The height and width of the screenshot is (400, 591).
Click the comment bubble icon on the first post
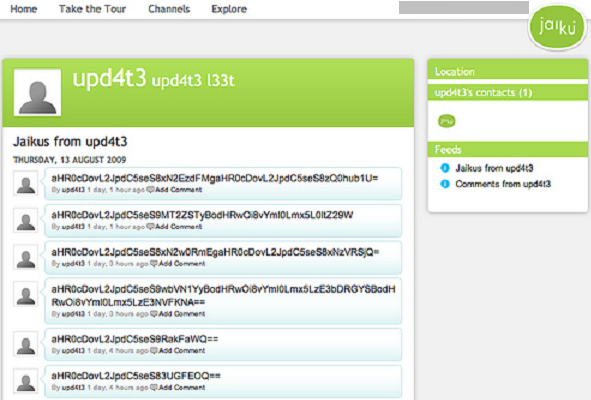[150, 190]
